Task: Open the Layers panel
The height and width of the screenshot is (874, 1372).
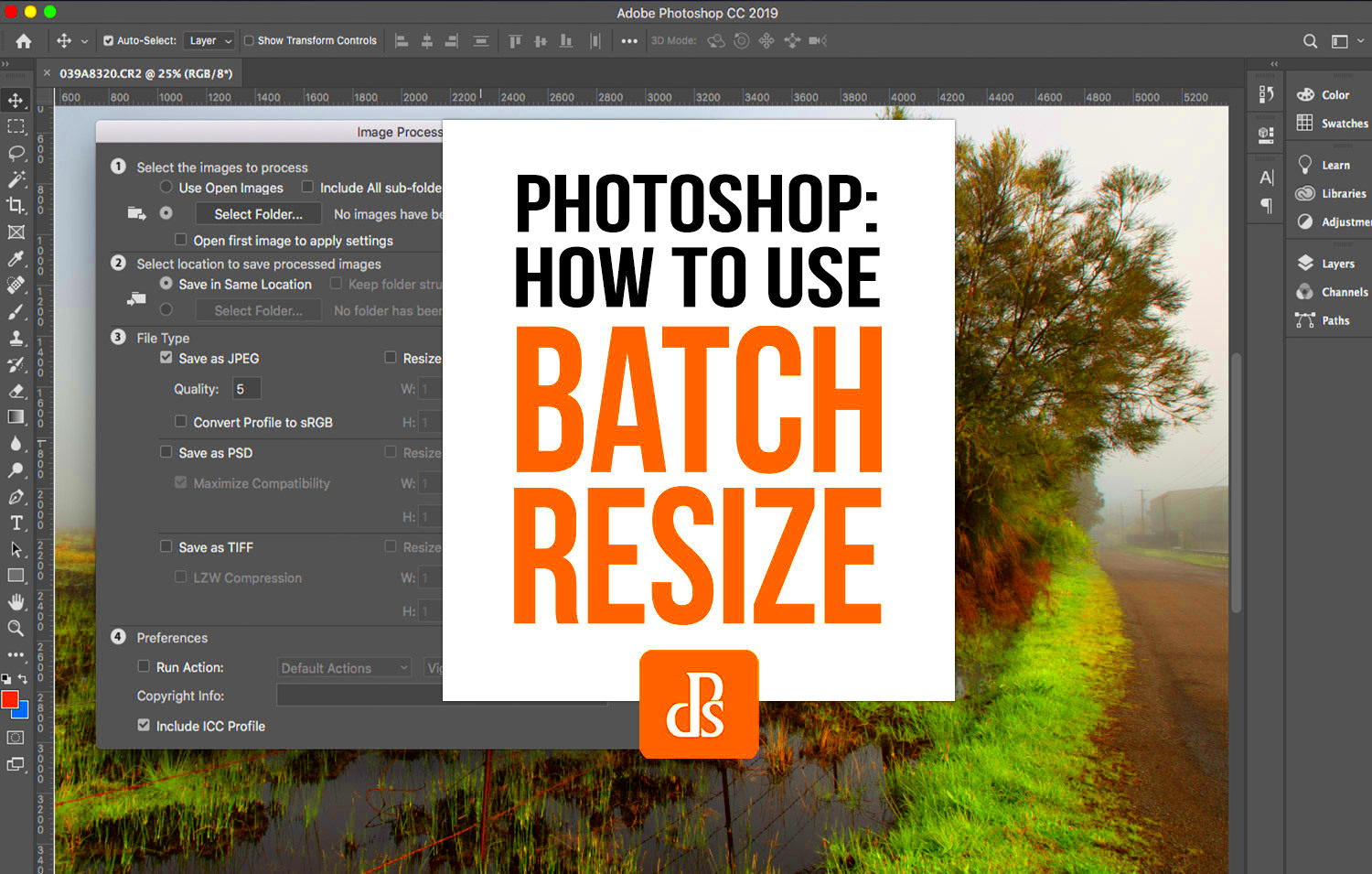Action: point(1326,264)
